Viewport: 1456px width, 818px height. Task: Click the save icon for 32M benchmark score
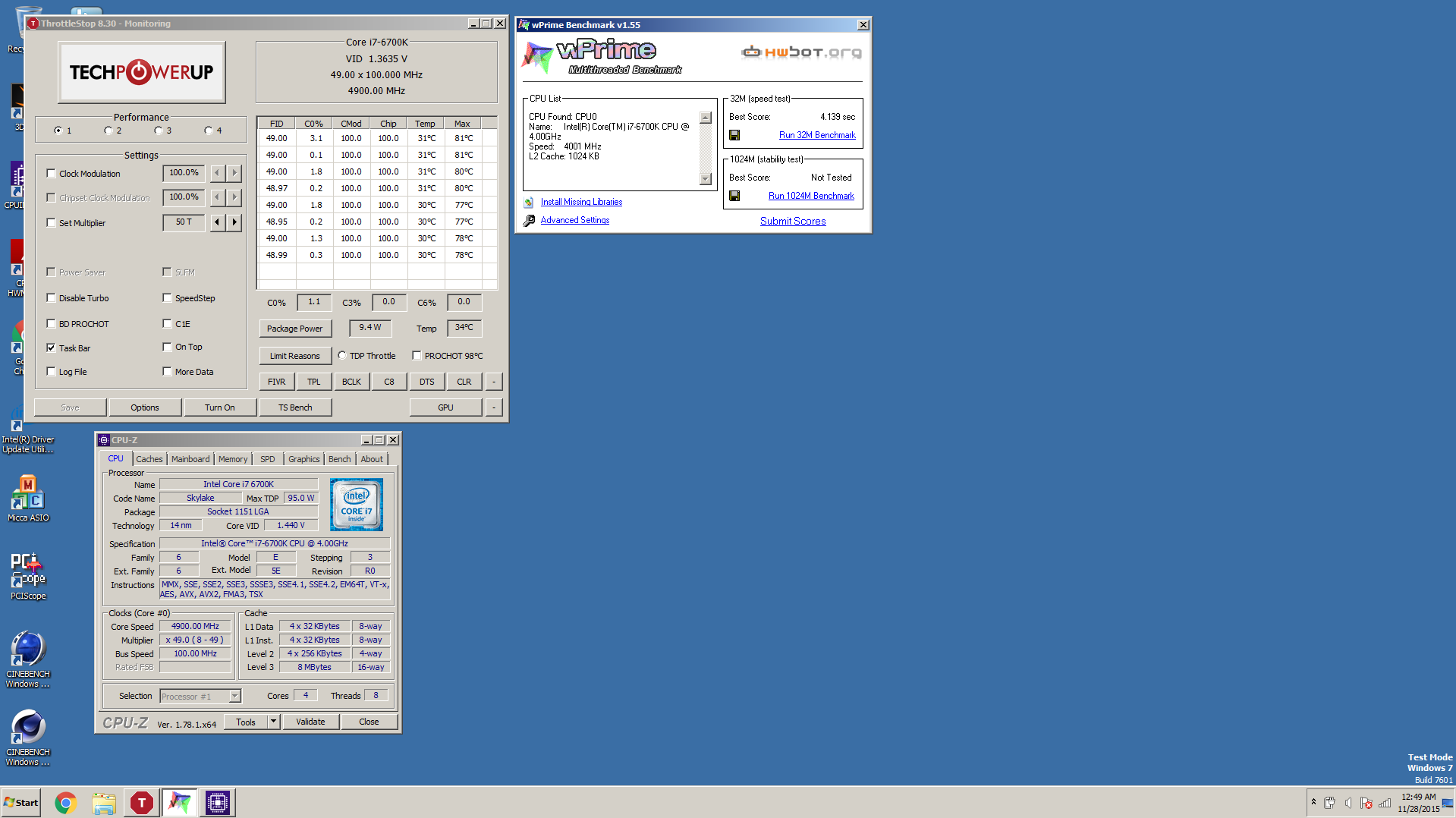click(734, 135)
